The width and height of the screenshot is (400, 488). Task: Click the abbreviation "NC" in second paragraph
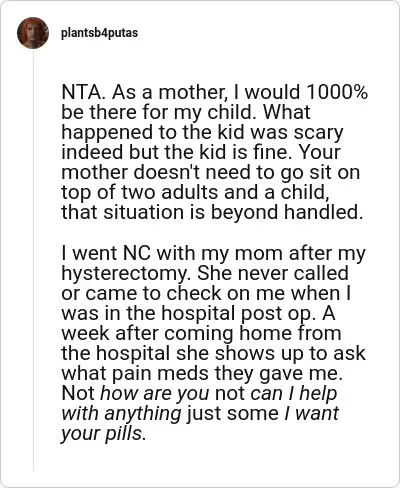[x=137, y=253]
